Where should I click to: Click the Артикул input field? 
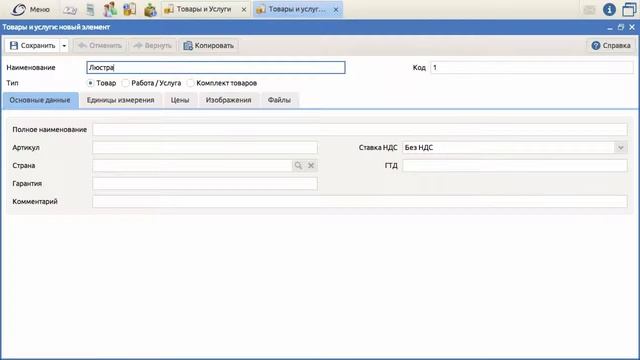tap(205, 147)
